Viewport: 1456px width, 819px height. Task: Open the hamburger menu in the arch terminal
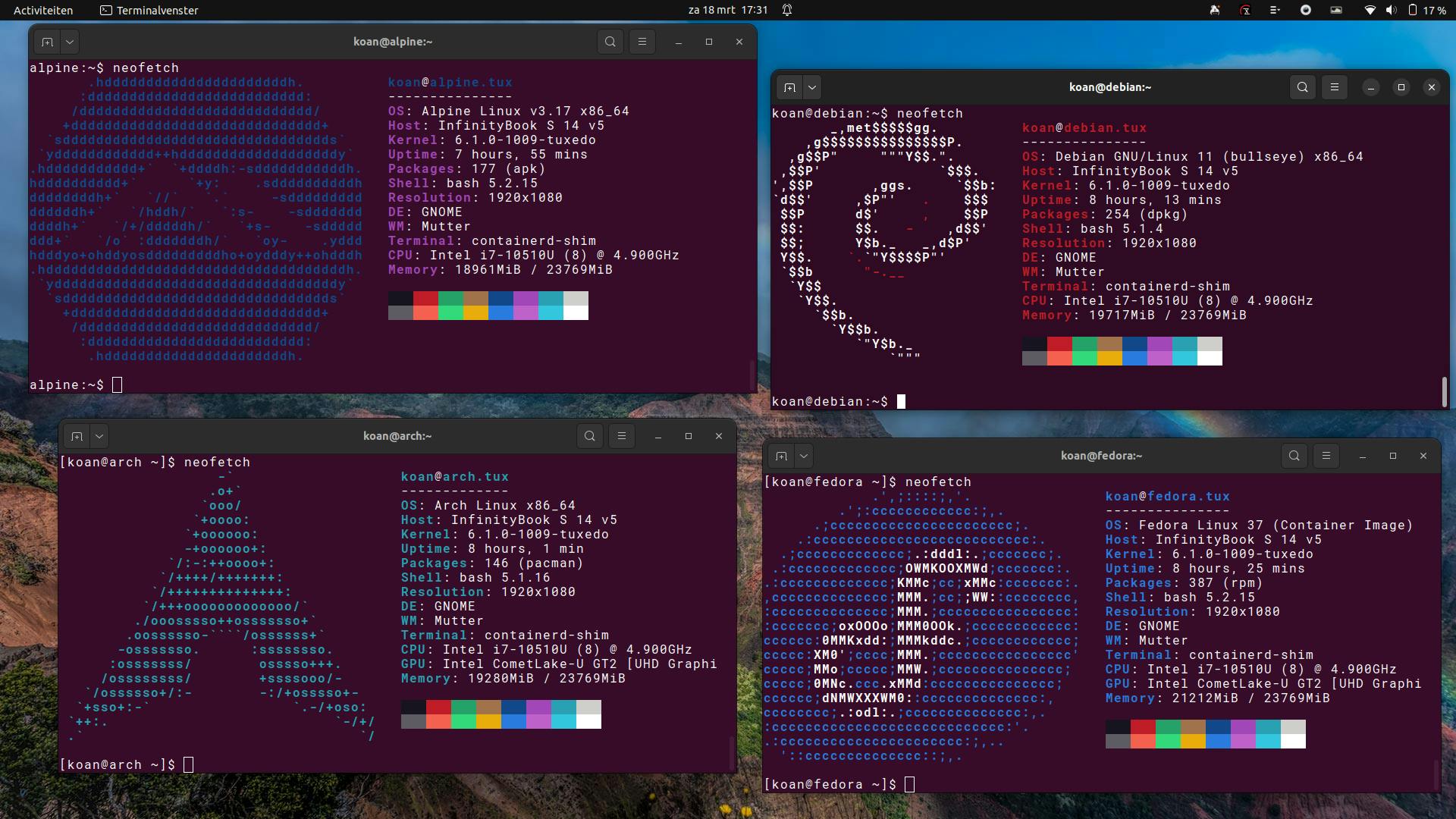[x=621, y=436]
